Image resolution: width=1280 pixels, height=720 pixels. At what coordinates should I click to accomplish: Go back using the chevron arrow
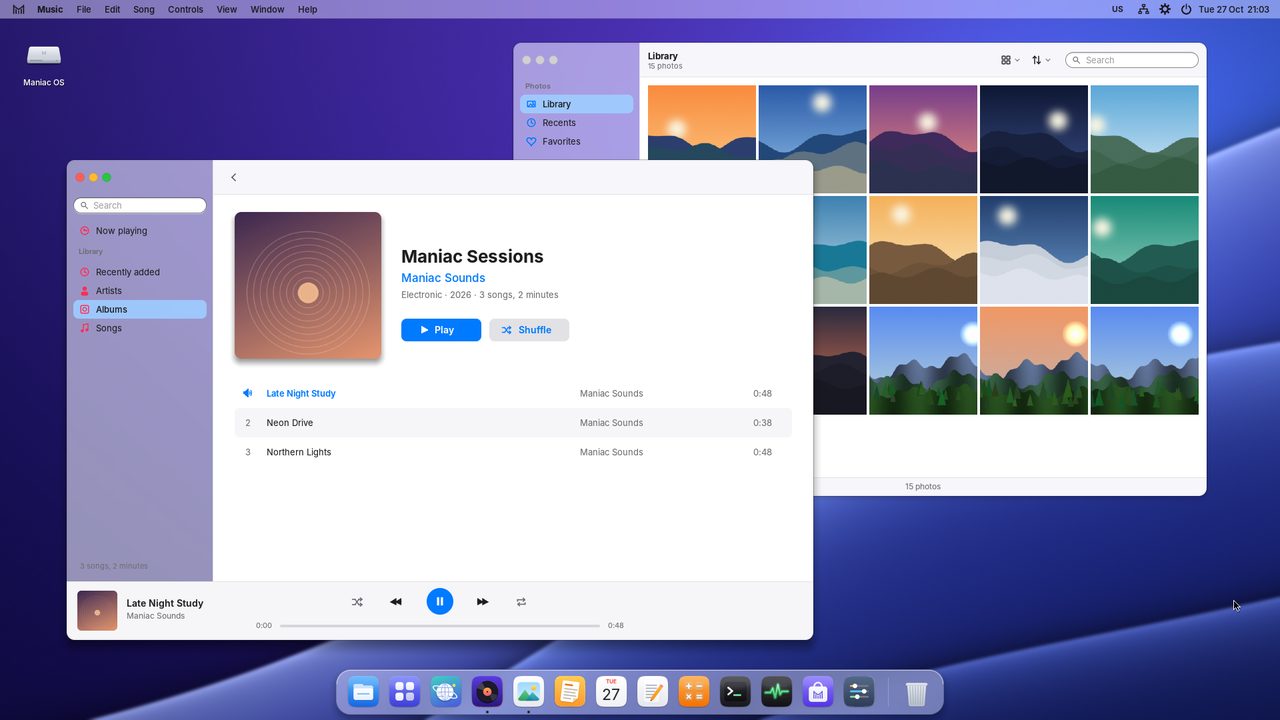[x=234, y=177]
